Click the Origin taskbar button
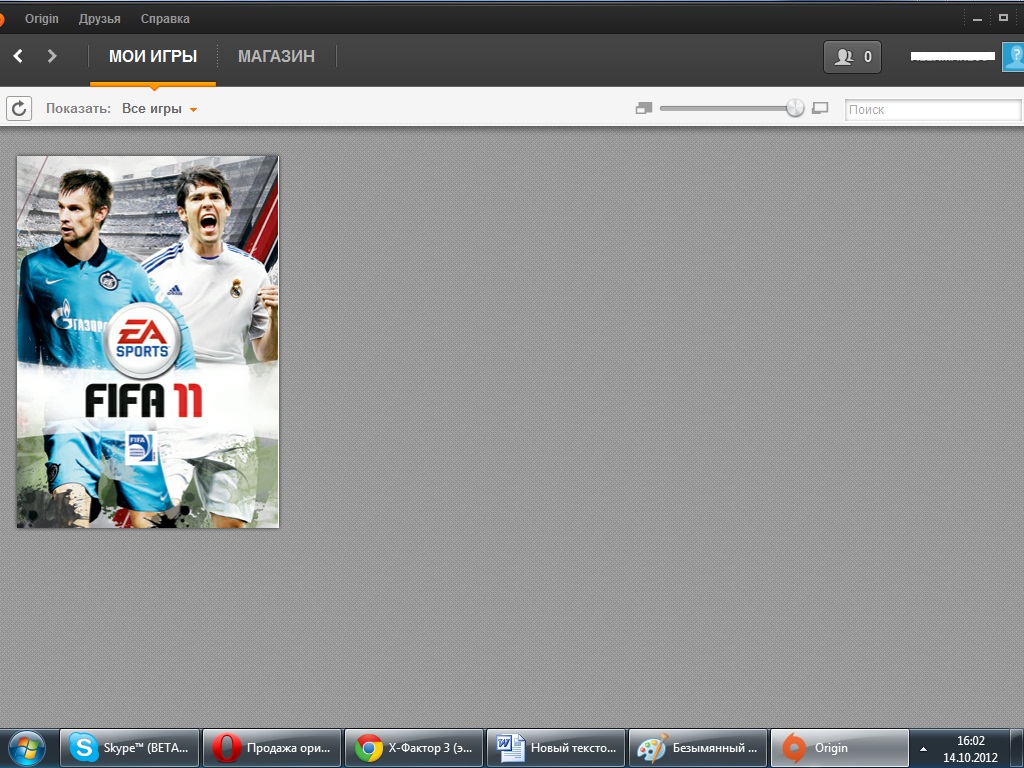 click(840, 748)
